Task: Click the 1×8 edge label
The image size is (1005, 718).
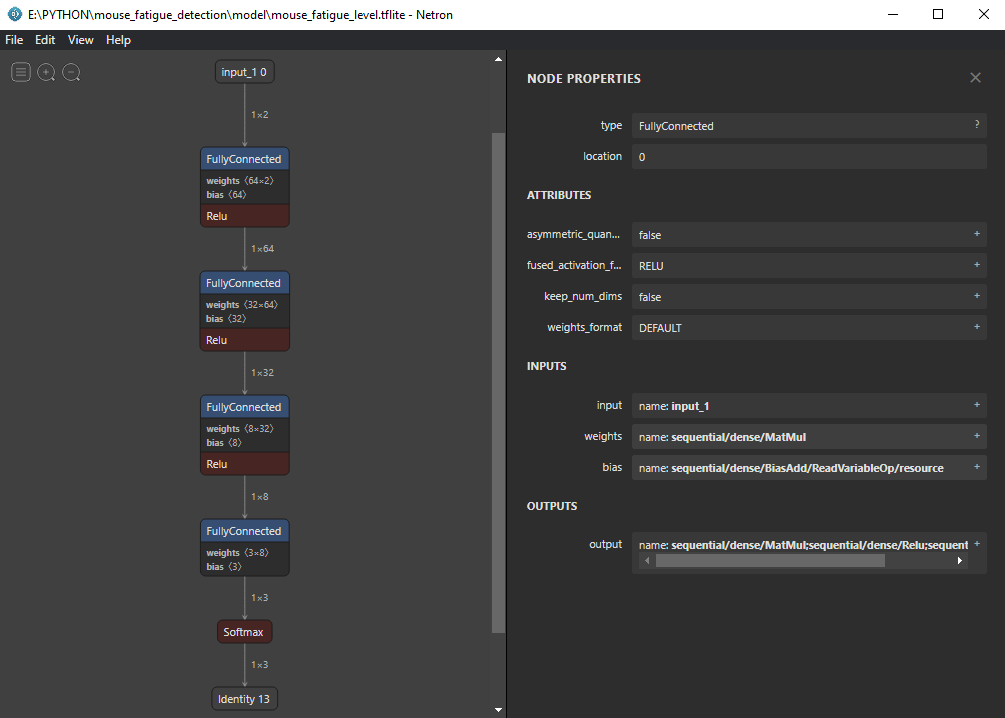Action: 260,497
